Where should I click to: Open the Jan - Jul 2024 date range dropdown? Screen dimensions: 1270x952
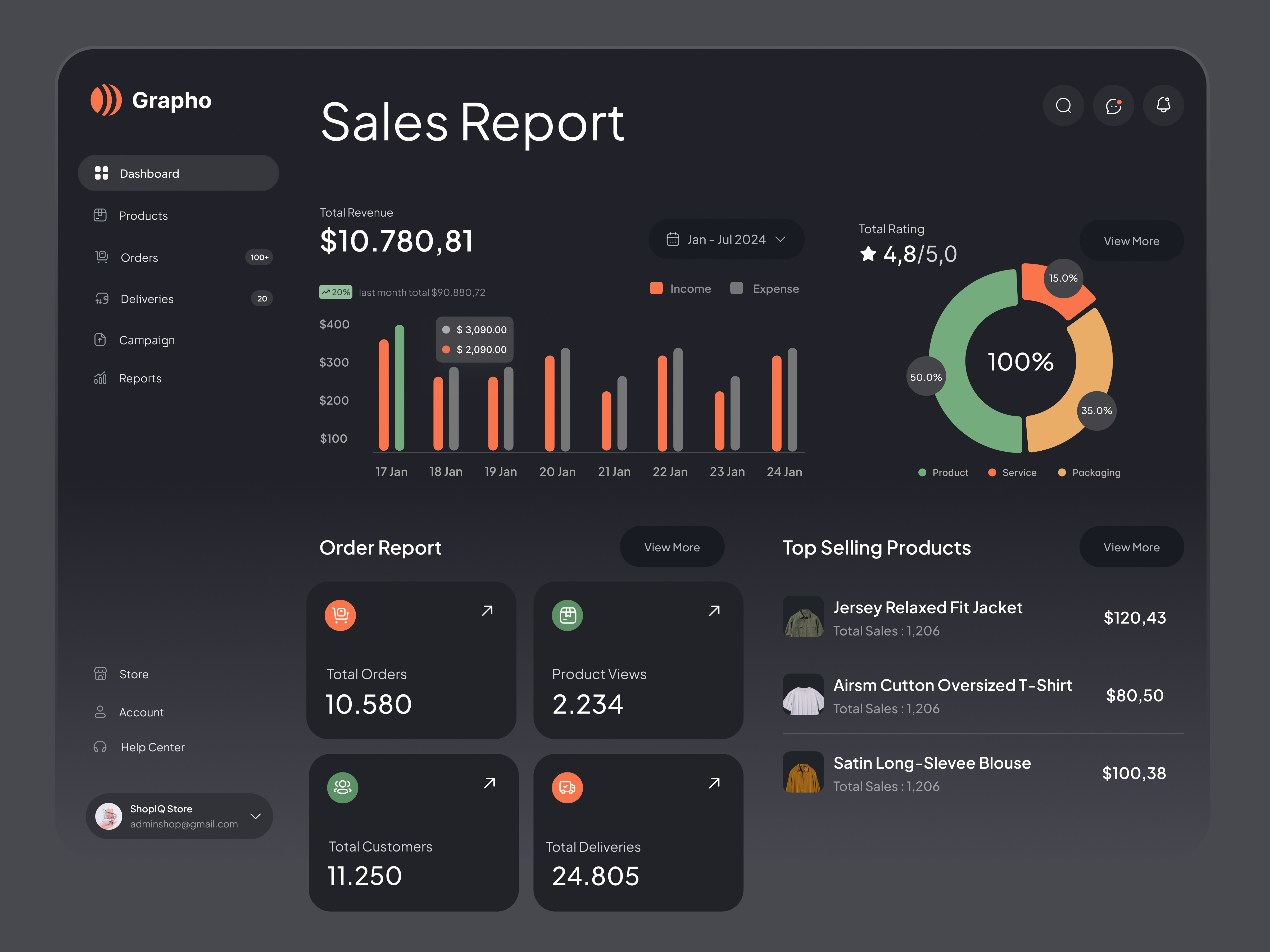[x=726, y=239]
